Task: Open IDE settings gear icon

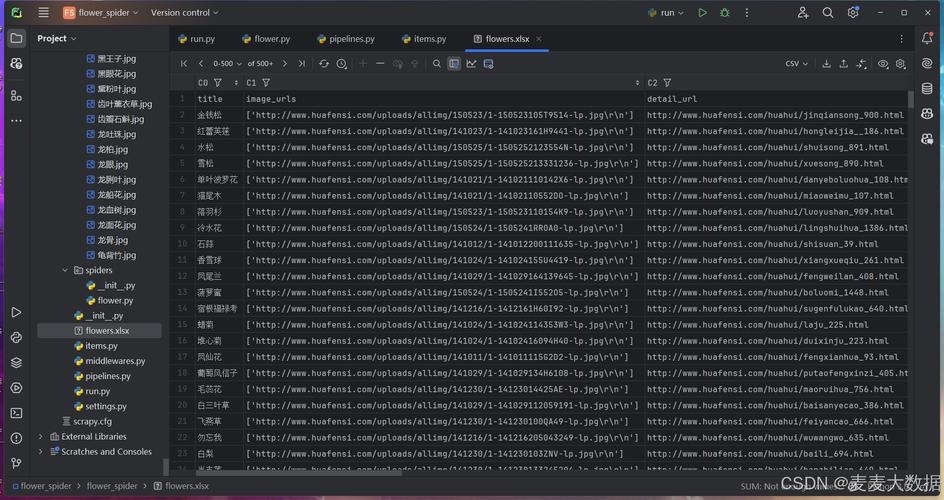Action: [x=852, y=13]
